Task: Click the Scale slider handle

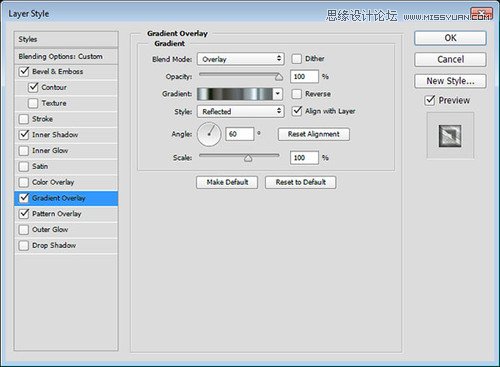Action: coord(248,158)
